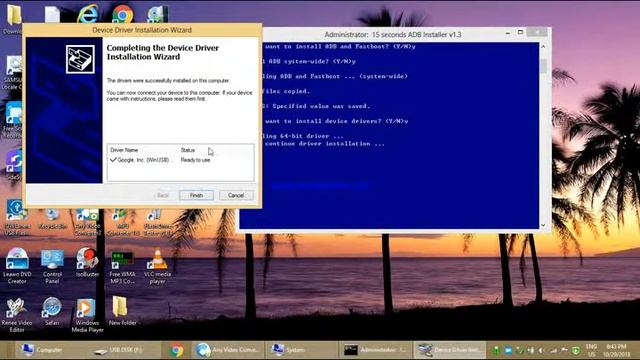The height and width of the screenshot is (360, 640).
Task: Open the Samsung Locale desktop shortcut
Action: coord(13,73)
